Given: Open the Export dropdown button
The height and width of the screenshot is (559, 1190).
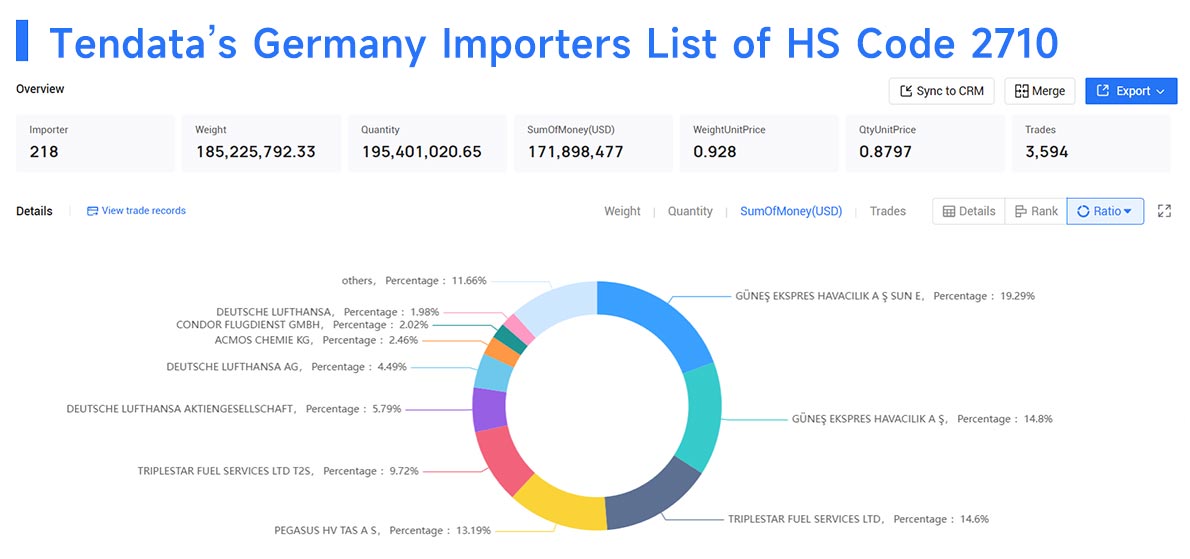Looking at the screenshot, I should (1131, 91).
